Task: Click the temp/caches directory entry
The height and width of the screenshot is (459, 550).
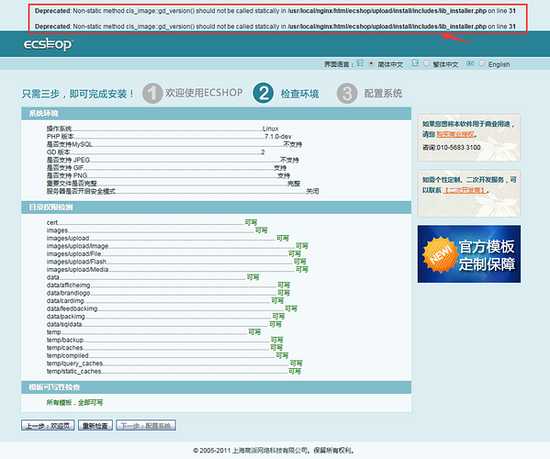Action: pos(65,347)
